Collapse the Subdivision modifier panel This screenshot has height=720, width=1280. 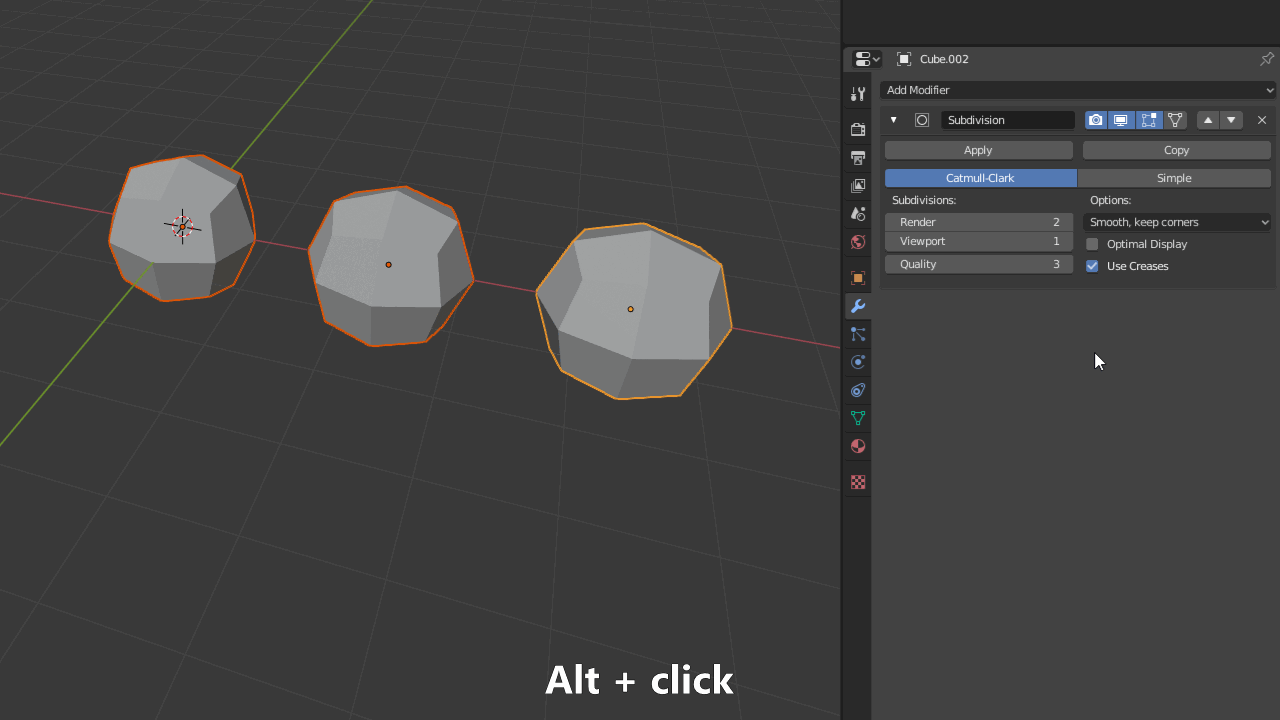pyautogui.click(x=893, y=120)
